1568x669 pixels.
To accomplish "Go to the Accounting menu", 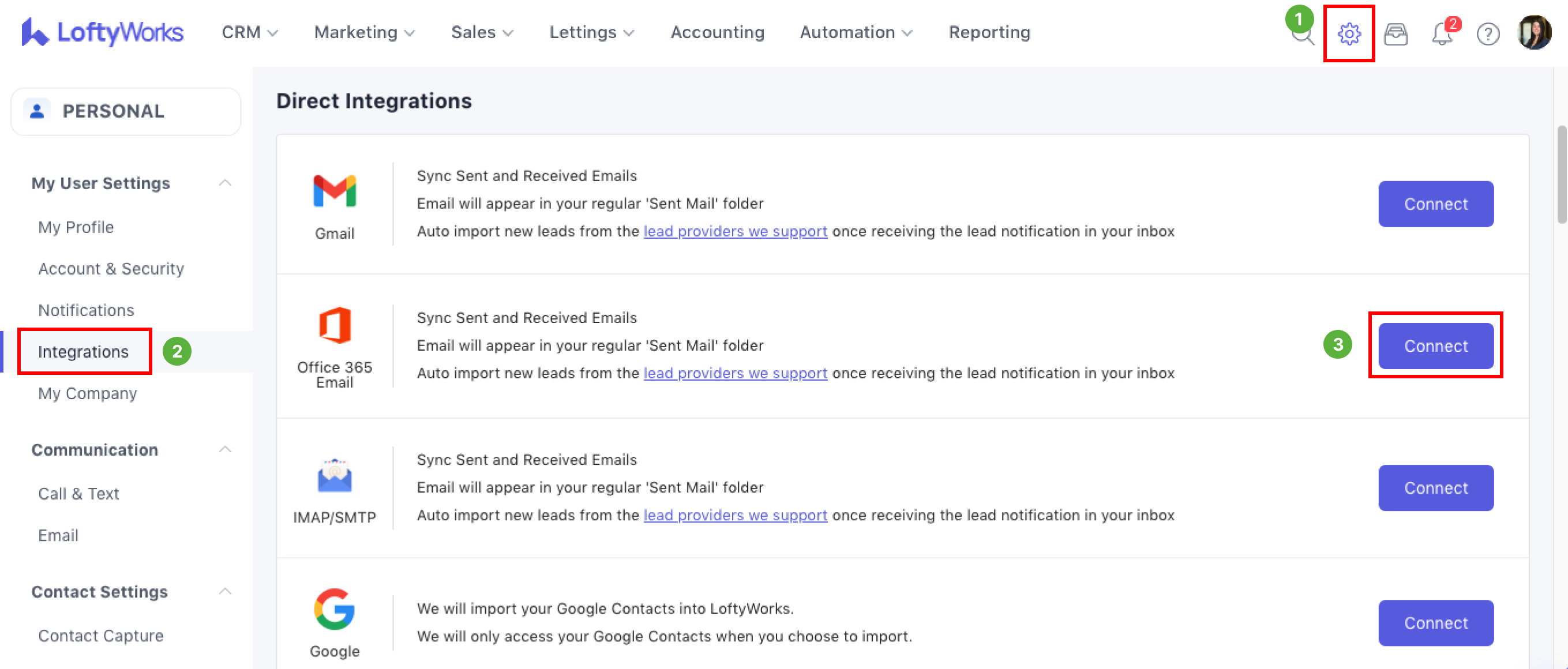I will coord(717,32).
